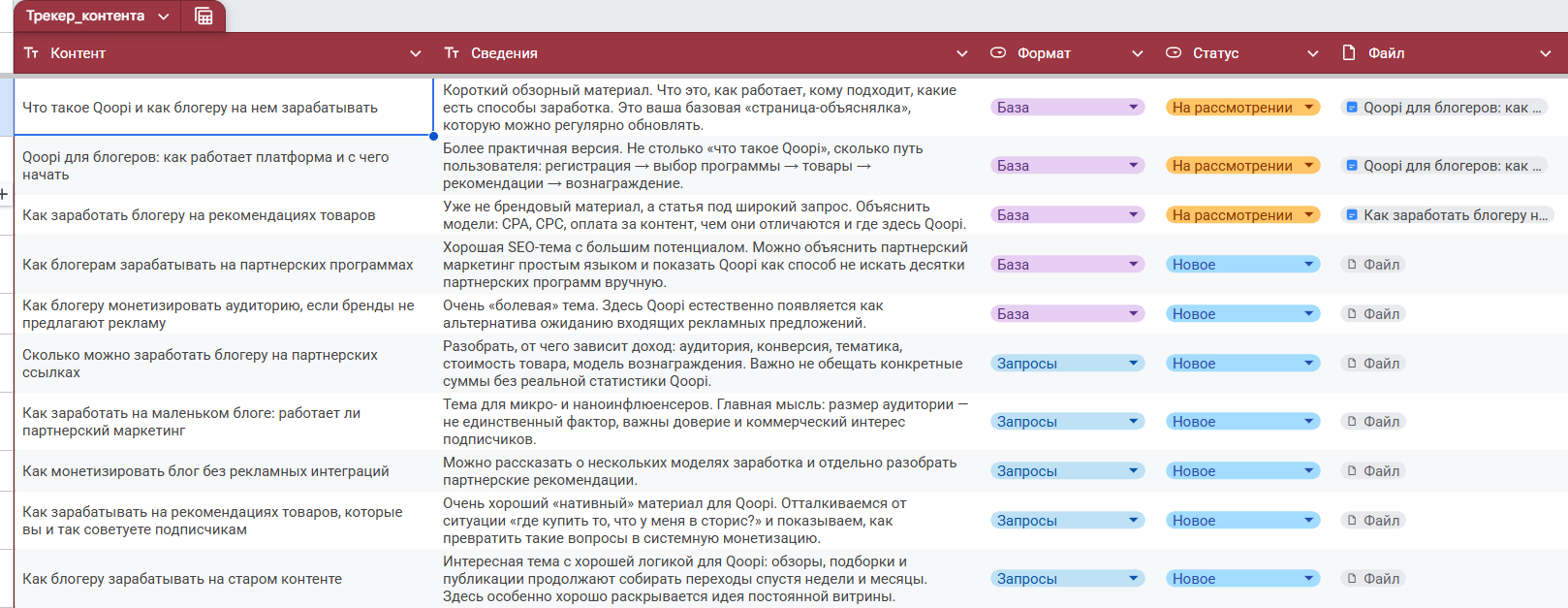Click Файл placeholder in 'советуете подписчикам' row
The height and width of the screenshot is (608, 1568).
click(1373, 521)
